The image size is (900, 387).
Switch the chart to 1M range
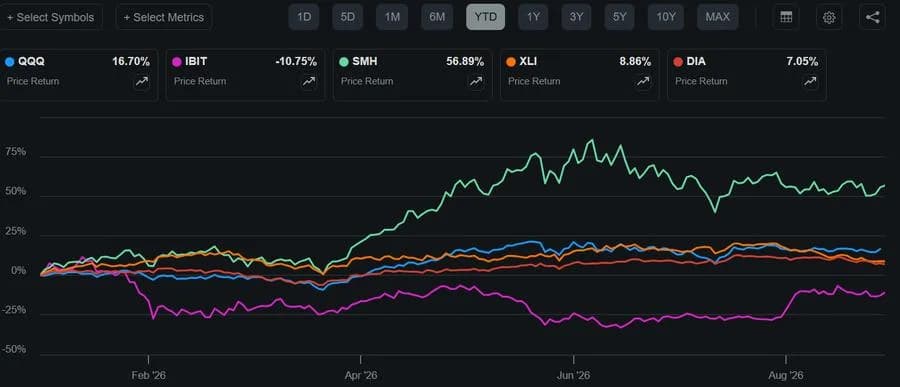pyautogui.click(x=392, y=17)
